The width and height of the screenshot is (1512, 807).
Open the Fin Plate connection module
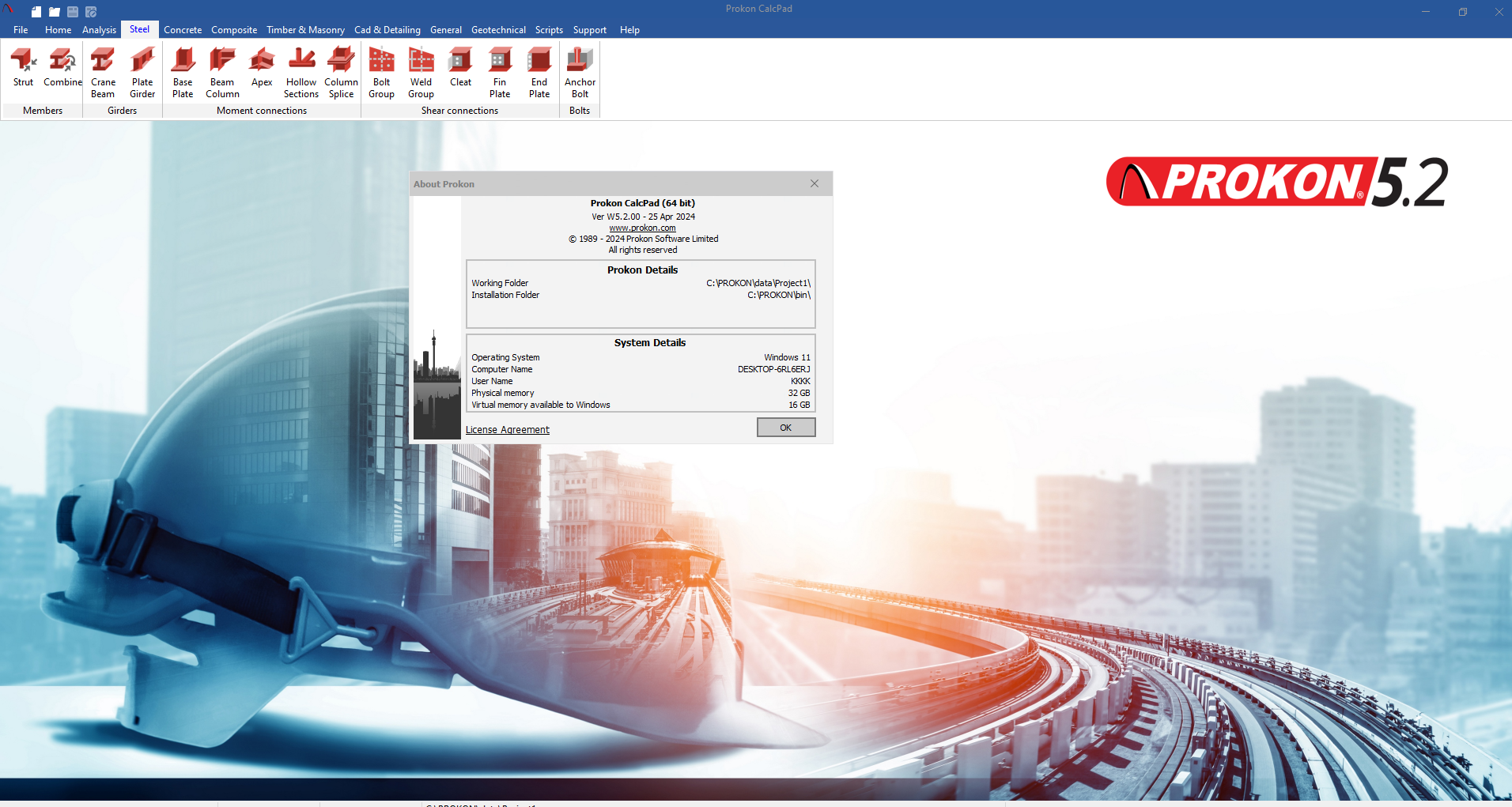pyautogui.click(x=500, y=72)
